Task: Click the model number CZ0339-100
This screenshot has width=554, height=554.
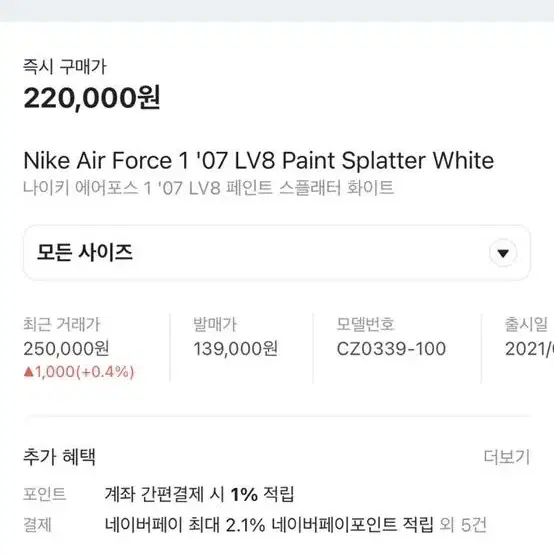Action: (x=391, y=349)
